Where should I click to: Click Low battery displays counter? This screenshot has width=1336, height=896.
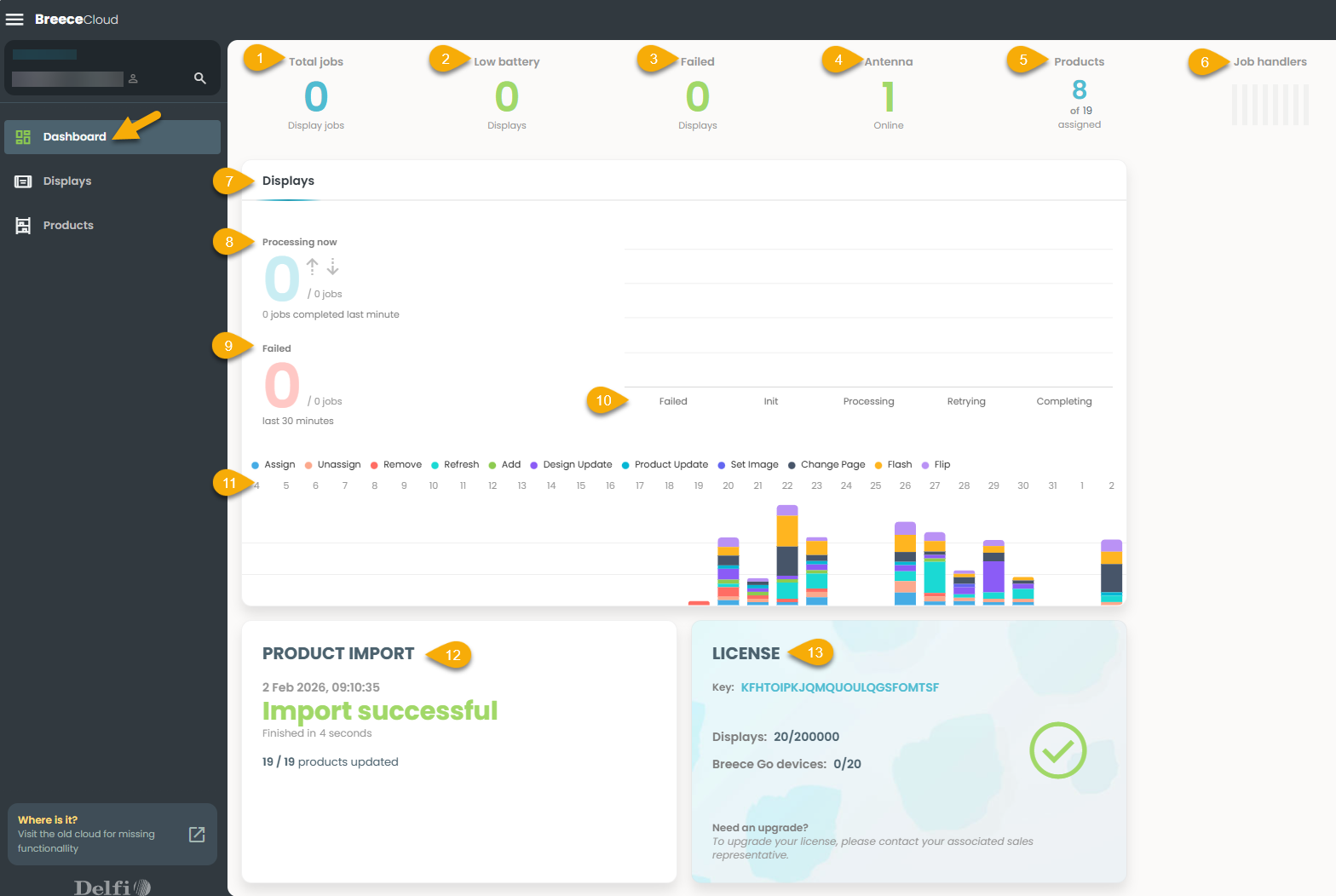coord(507,96)
